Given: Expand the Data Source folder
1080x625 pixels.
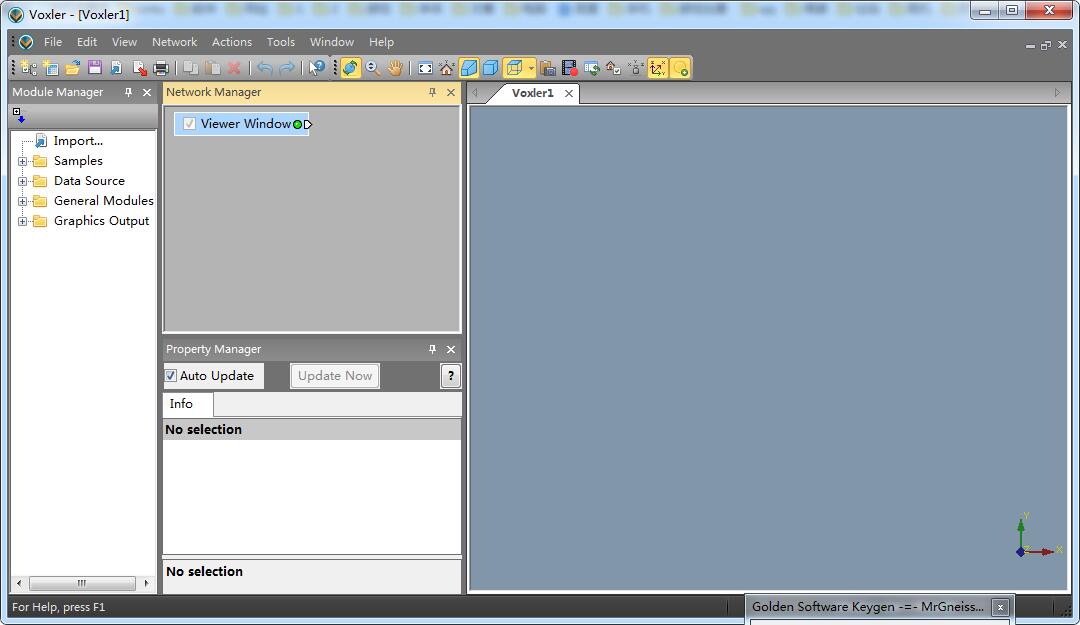Looking at the screenshot, I should (x=23, y=181).
